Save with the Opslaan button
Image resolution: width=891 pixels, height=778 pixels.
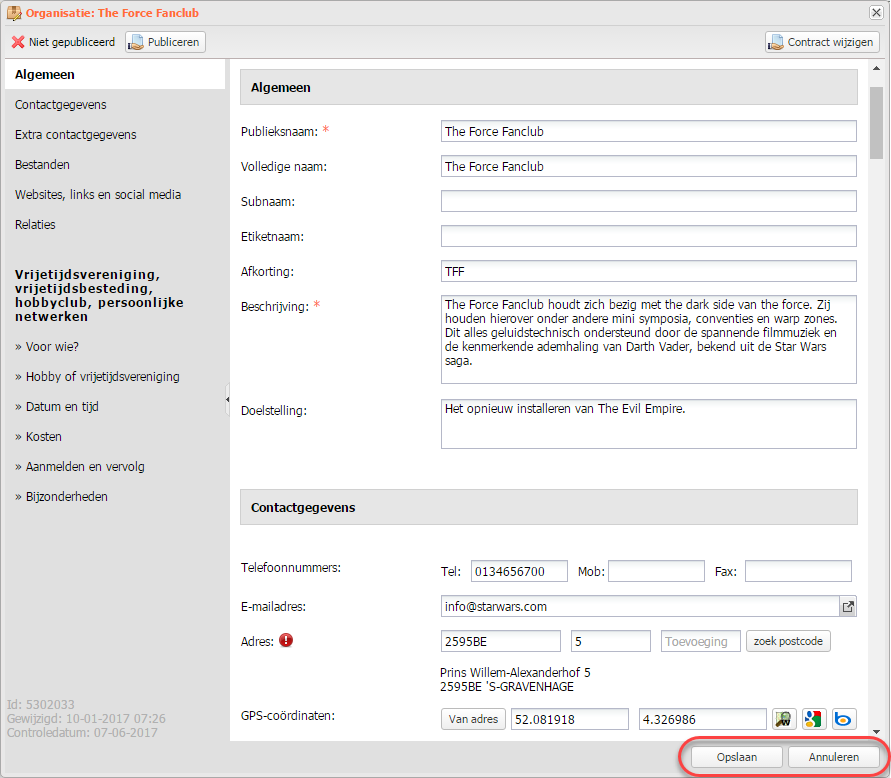click(736, 757)
